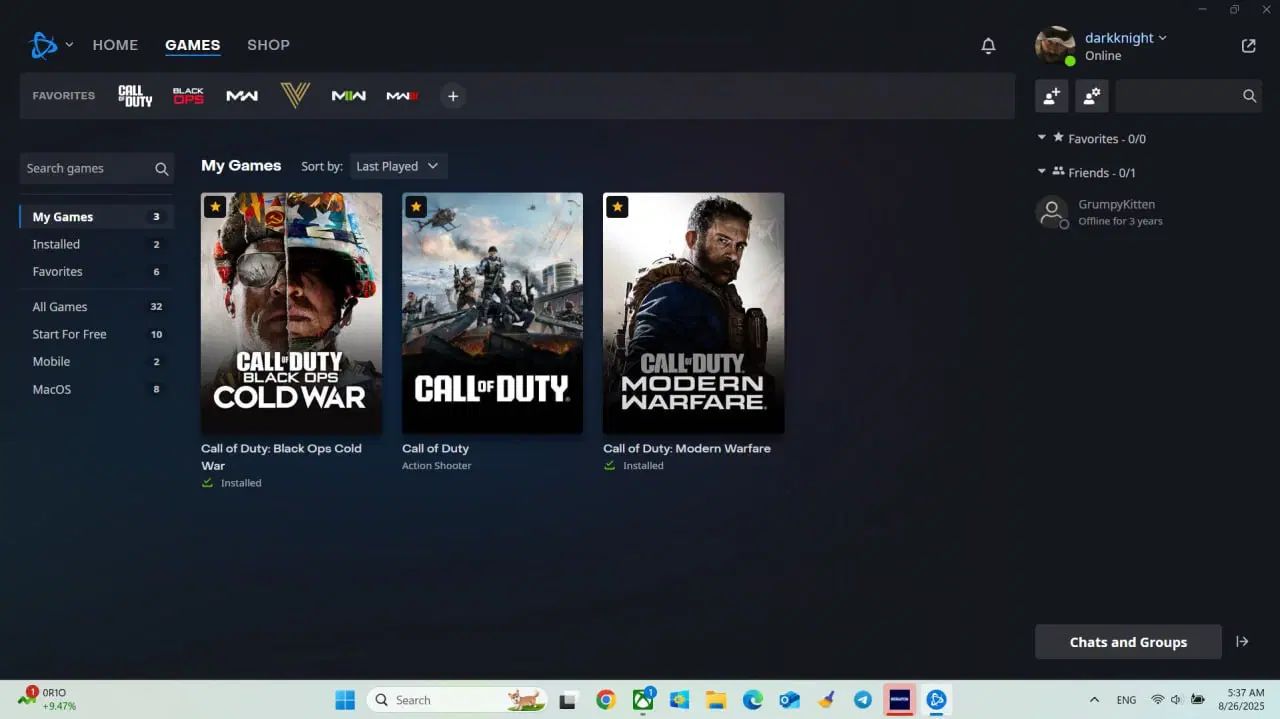Show hidden system tray icons

(1094, 700)
